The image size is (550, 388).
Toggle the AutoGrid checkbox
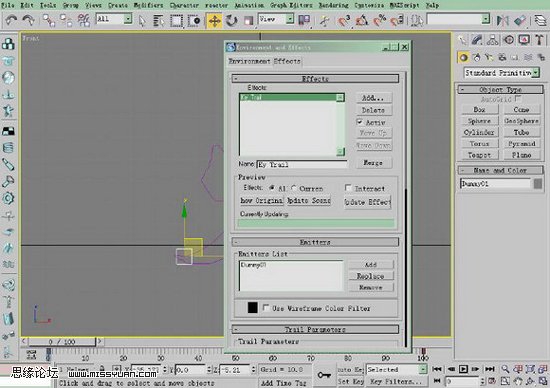[x=518, y=99]
